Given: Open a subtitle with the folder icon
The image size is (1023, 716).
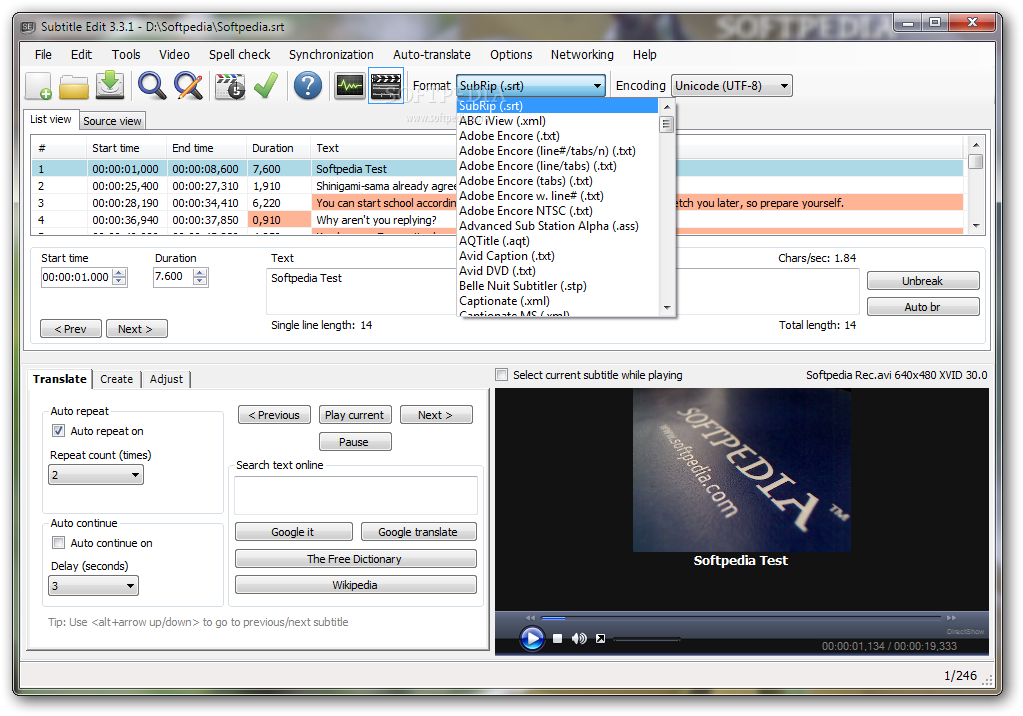Looking at the screenshot, I should [x=74, y=86].
